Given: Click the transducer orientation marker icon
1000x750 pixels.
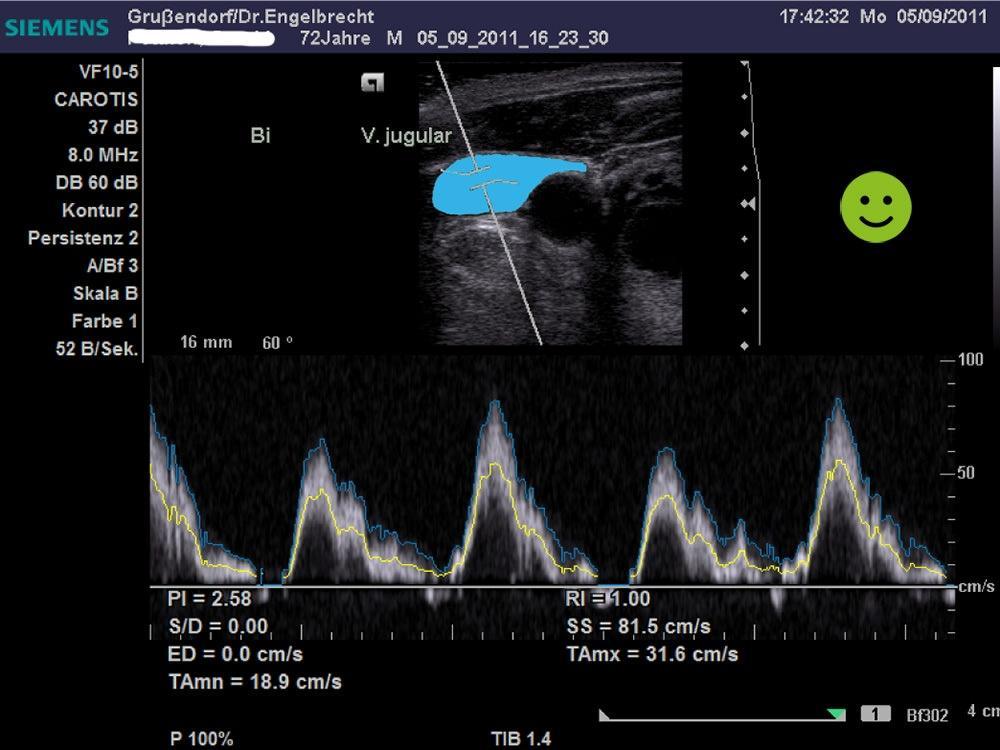Looking at the screenshot, I should coord(372,83).
